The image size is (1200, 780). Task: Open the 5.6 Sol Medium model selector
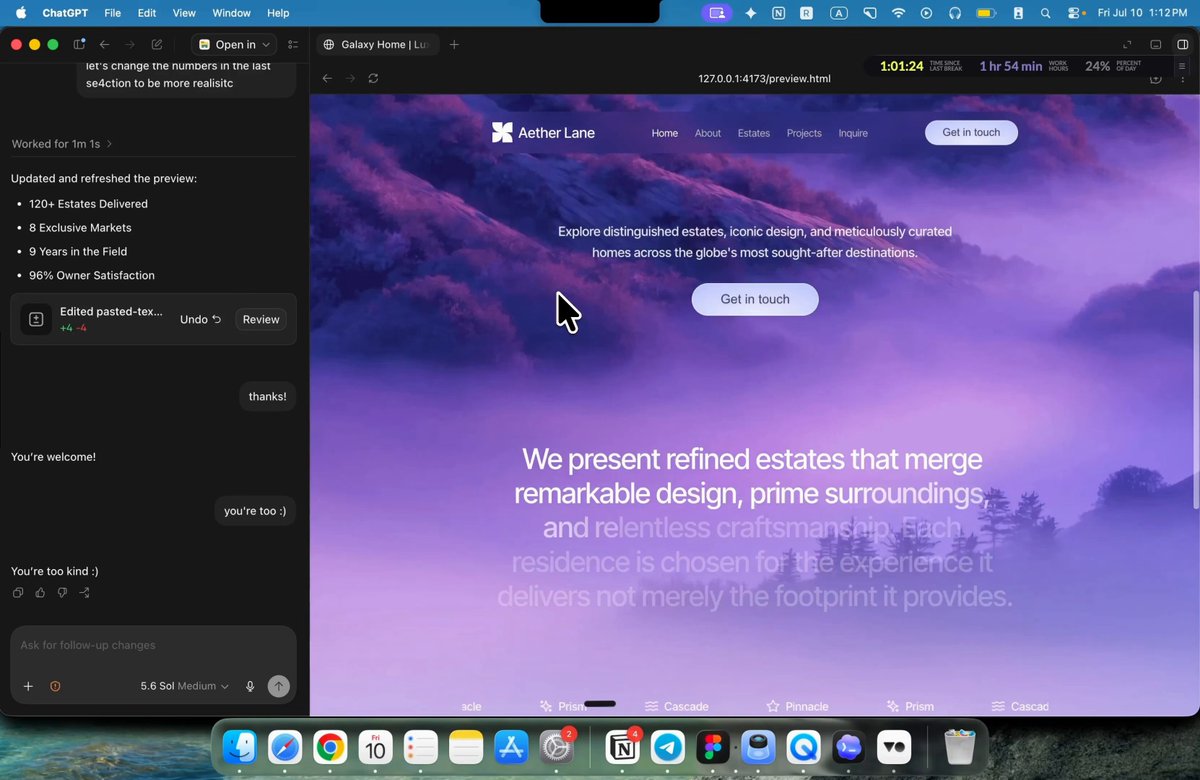click(x=185, y=686)
